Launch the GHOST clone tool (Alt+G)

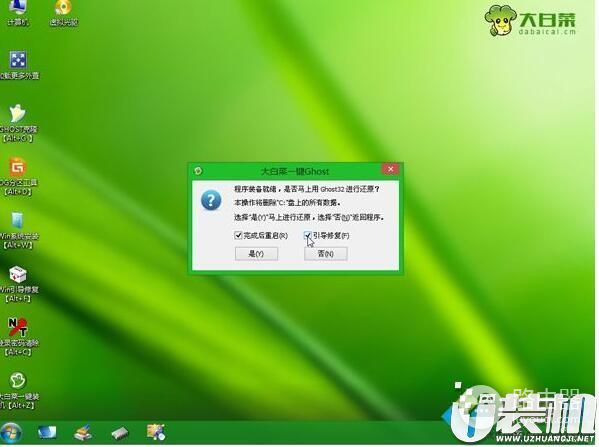tap(18, 123)
